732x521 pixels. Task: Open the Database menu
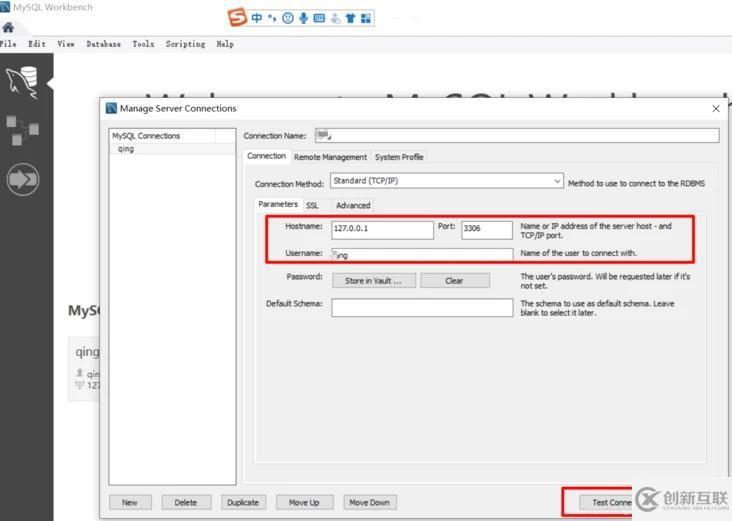[103, 44]
